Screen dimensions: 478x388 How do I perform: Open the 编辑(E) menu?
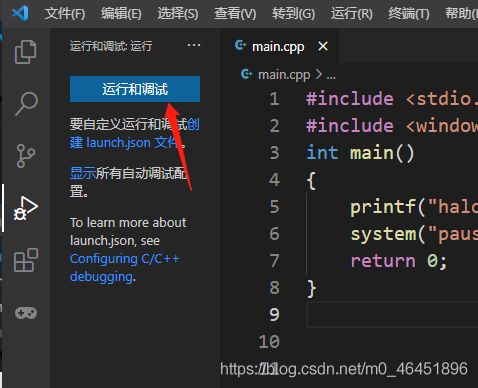click(121, 14)
